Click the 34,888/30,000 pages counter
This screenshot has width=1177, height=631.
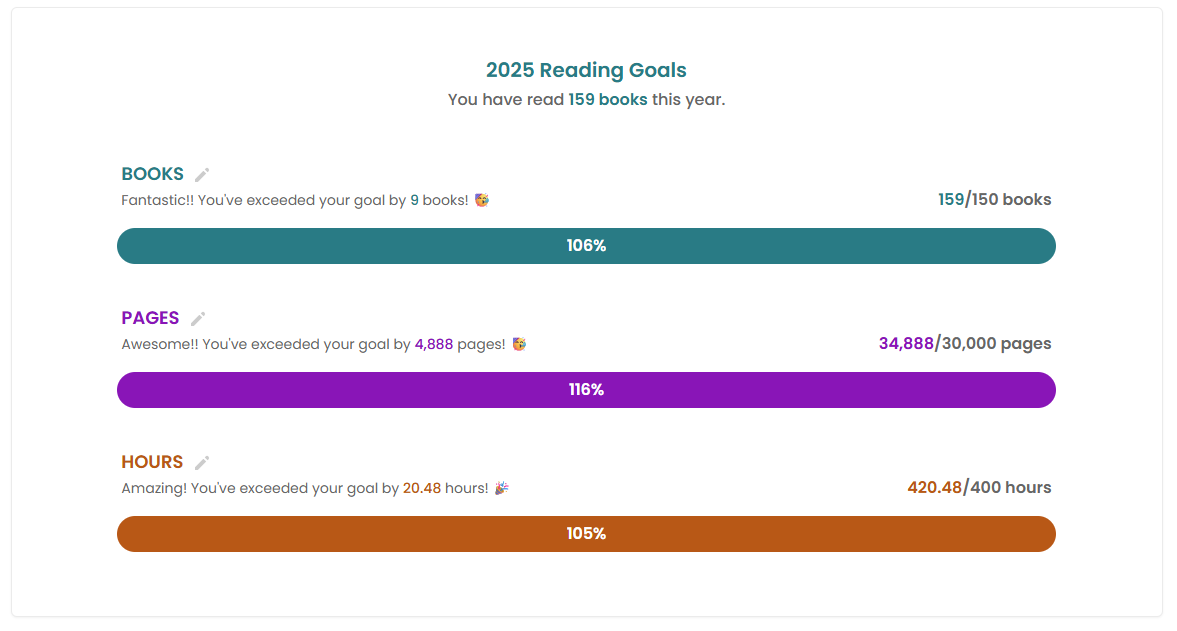[x=965, y=344]
